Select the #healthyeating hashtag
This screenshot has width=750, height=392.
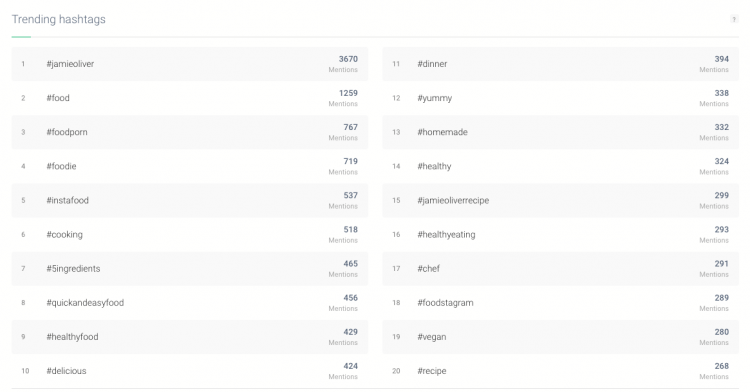(446, 235)
